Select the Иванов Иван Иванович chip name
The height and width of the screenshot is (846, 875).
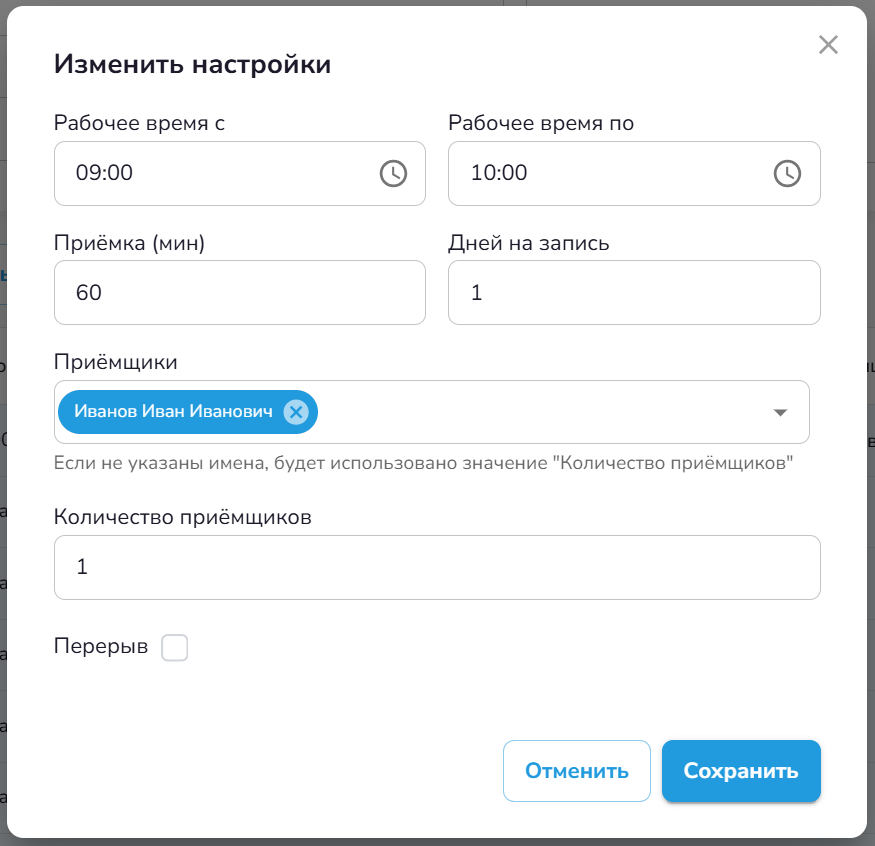coord(173,412)
